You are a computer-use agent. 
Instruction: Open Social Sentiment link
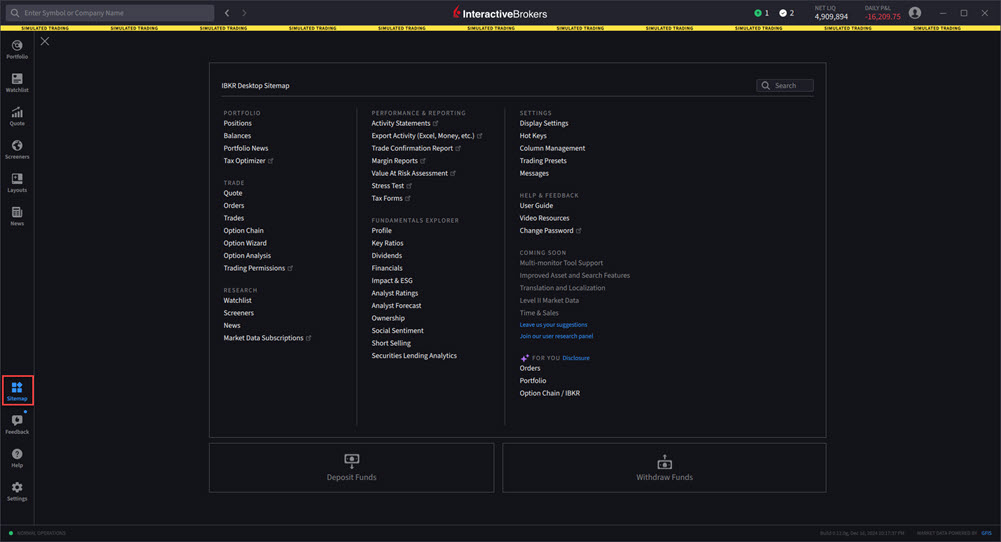click(398, 331)
